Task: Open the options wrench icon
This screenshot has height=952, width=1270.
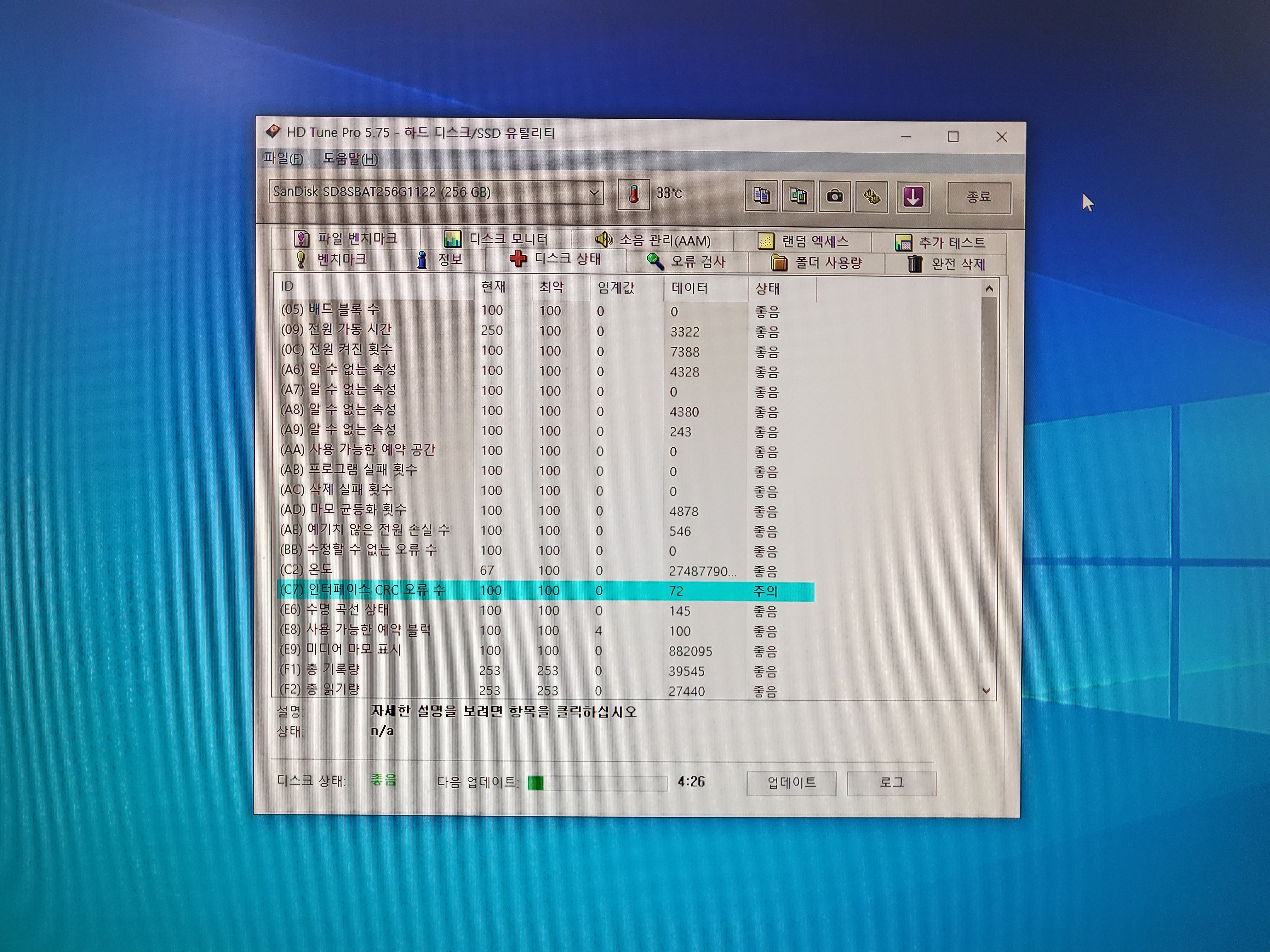Action: [x=872, y=197]
